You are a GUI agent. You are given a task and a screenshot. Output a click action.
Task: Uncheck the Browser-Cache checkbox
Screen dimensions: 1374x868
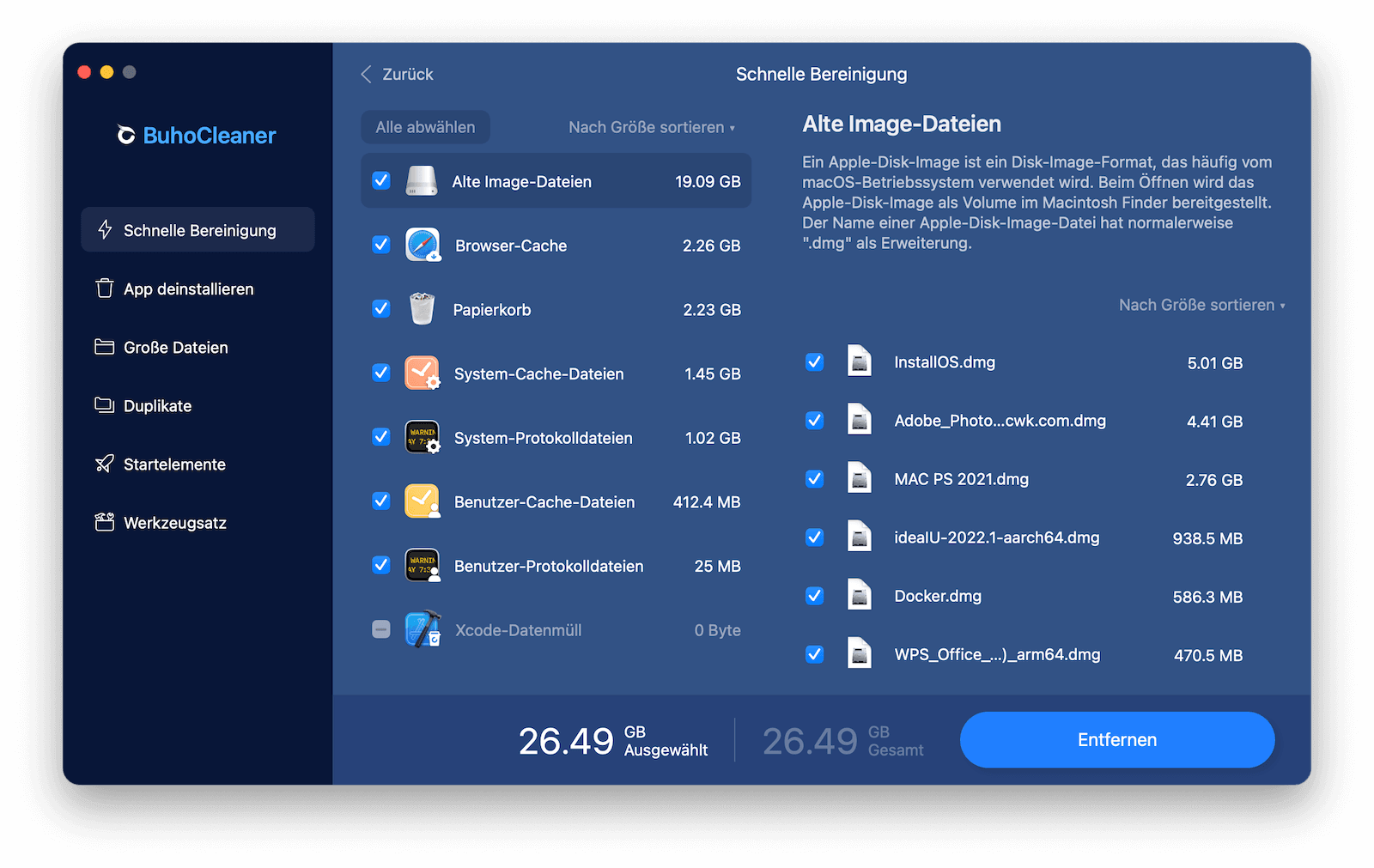click(x=381, y=245)
